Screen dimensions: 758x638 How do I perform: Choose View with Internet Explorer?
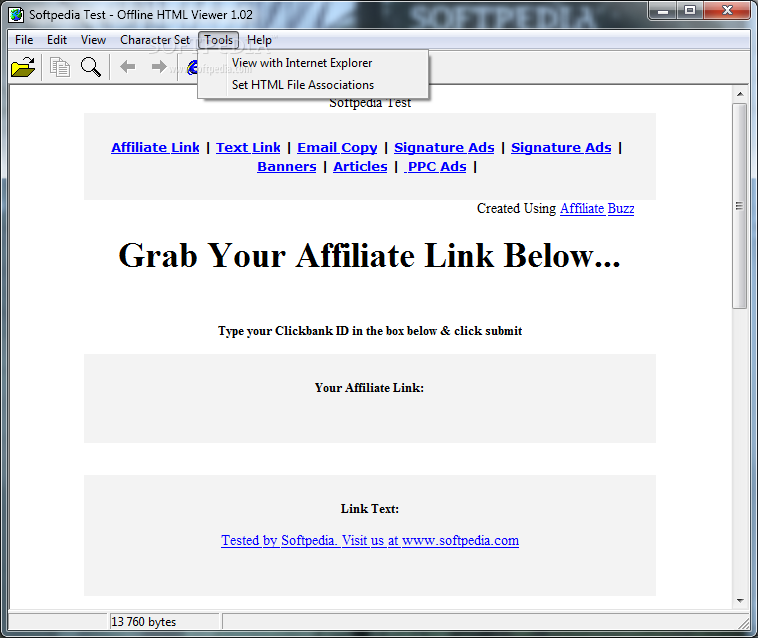coord(313,63)
